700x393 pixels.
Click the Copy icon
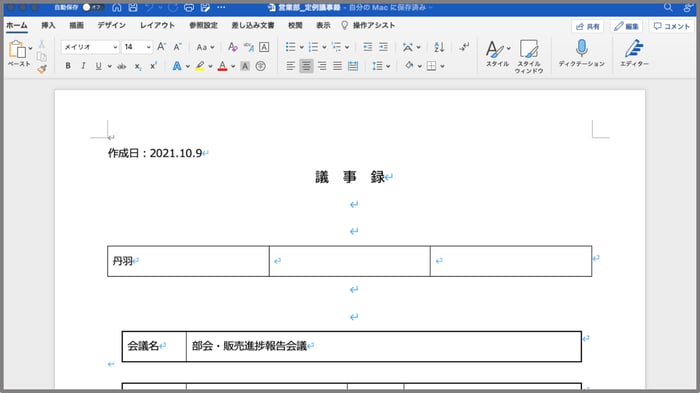point(42,56)
